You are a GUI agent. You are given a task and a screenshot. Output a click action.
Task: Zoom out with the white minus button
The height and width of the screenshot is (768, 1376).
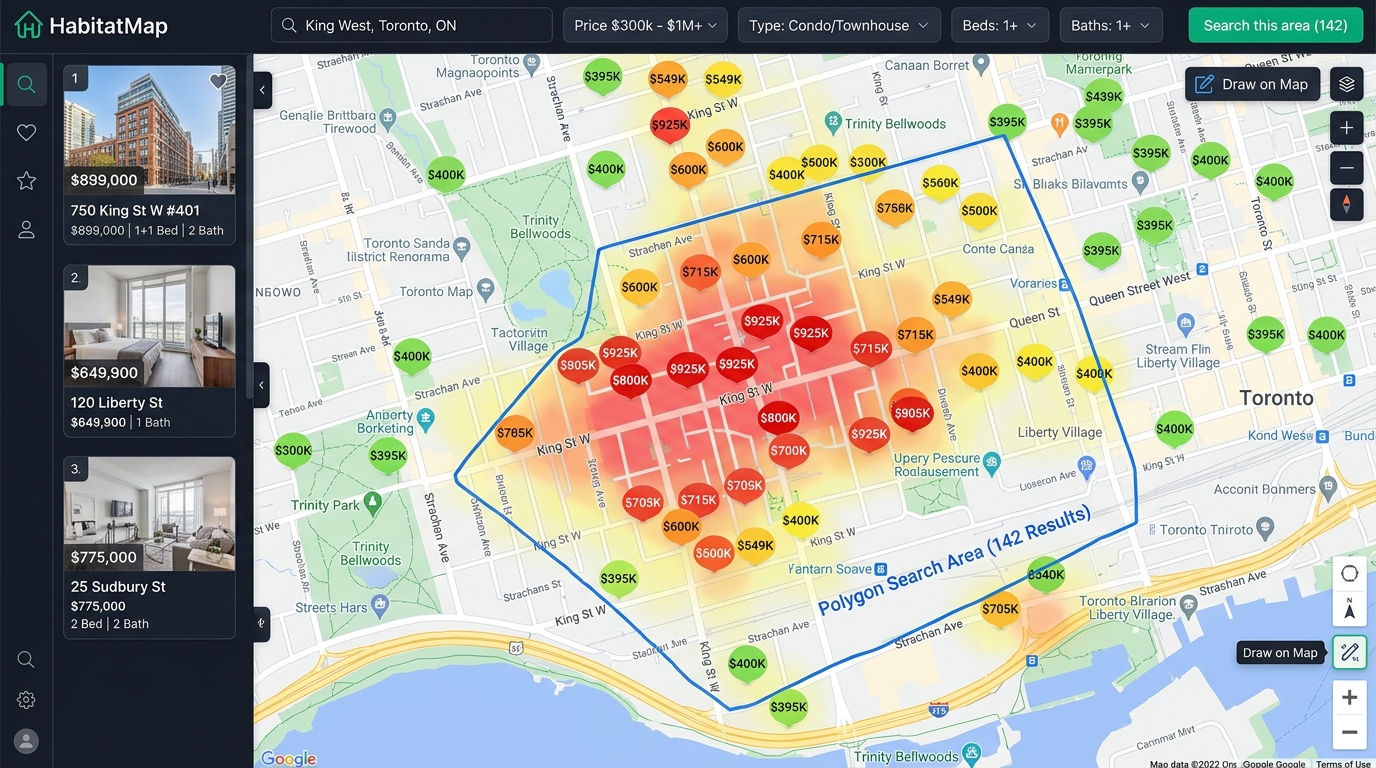(1349, 733)
